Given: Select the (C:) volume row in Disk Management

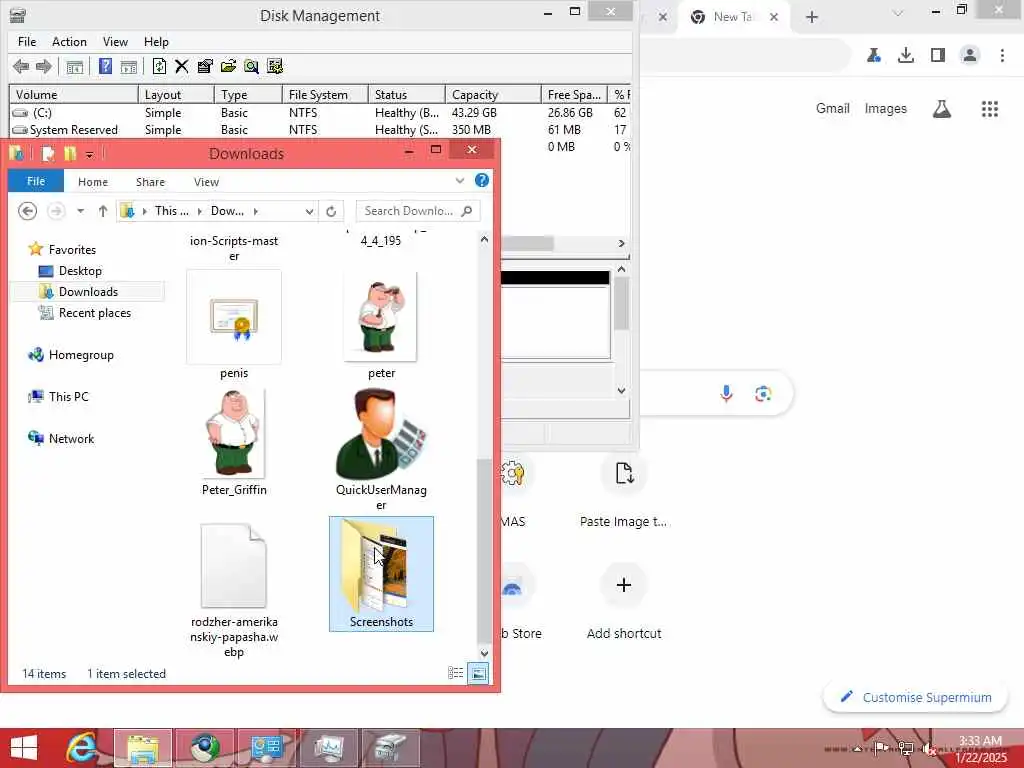Looking at the screenshot, I should pos(319,112).
